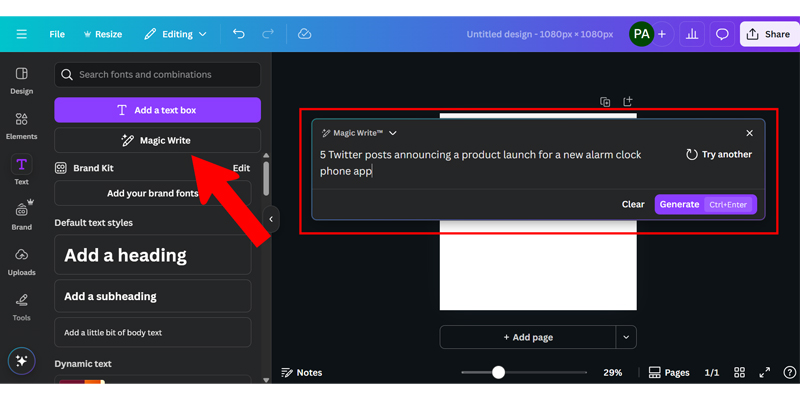Insert Add a little bit of body text

153,333
